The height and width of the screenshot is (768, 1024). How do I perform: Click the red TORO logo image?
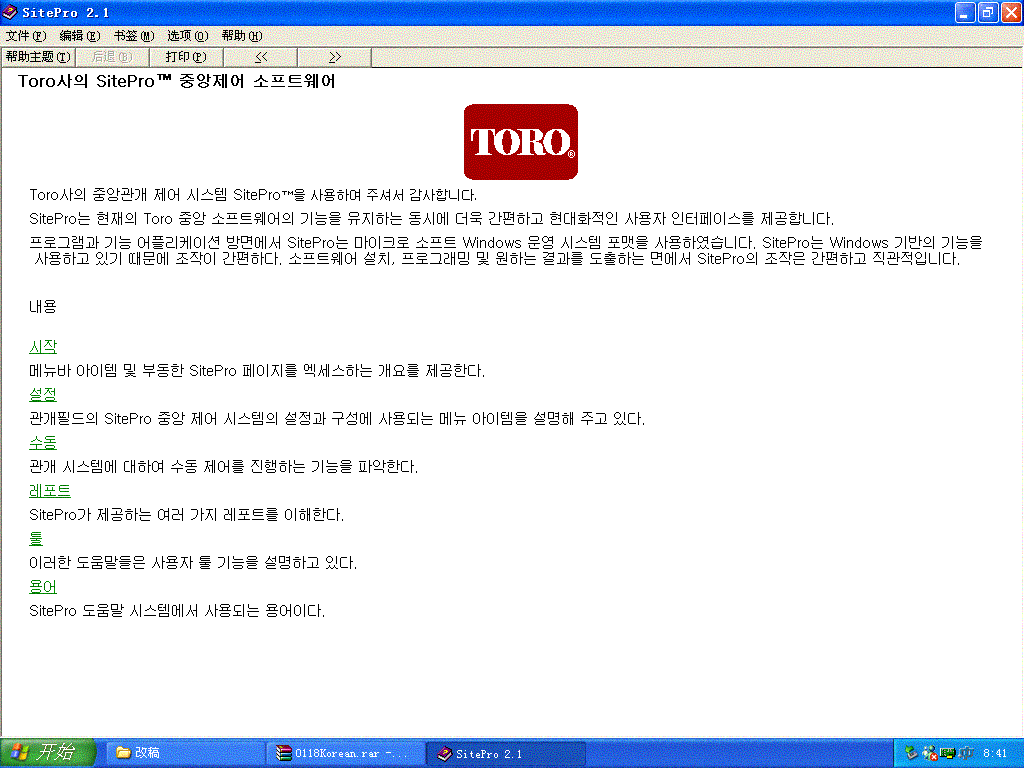pyautogui.click(x=521, y=142)
